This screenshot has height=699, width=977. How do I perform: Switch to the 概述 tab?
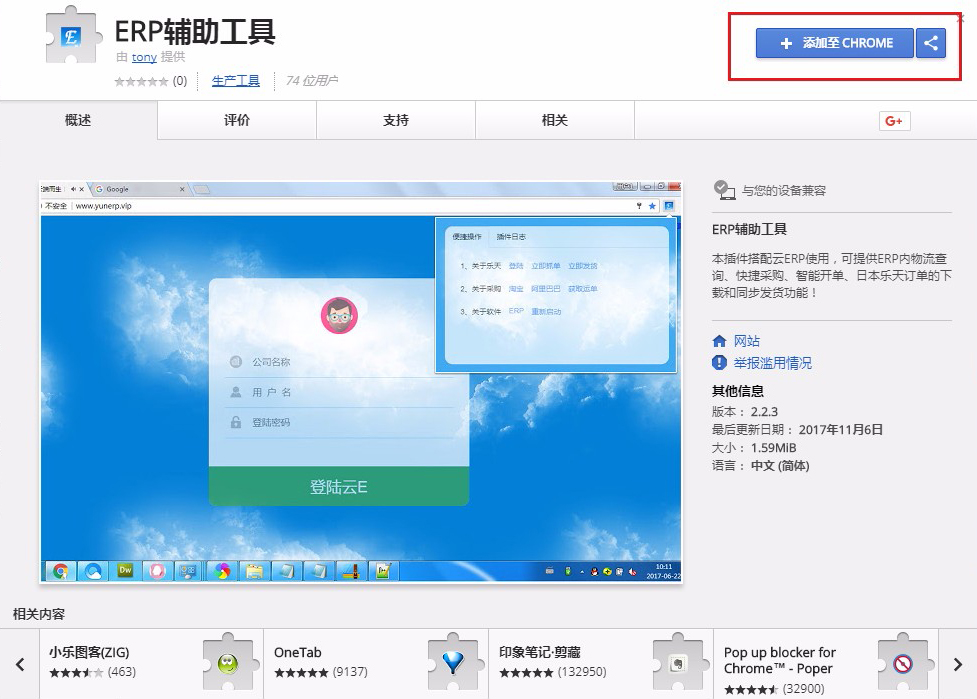pyautogui.click(x=79, y=120)
